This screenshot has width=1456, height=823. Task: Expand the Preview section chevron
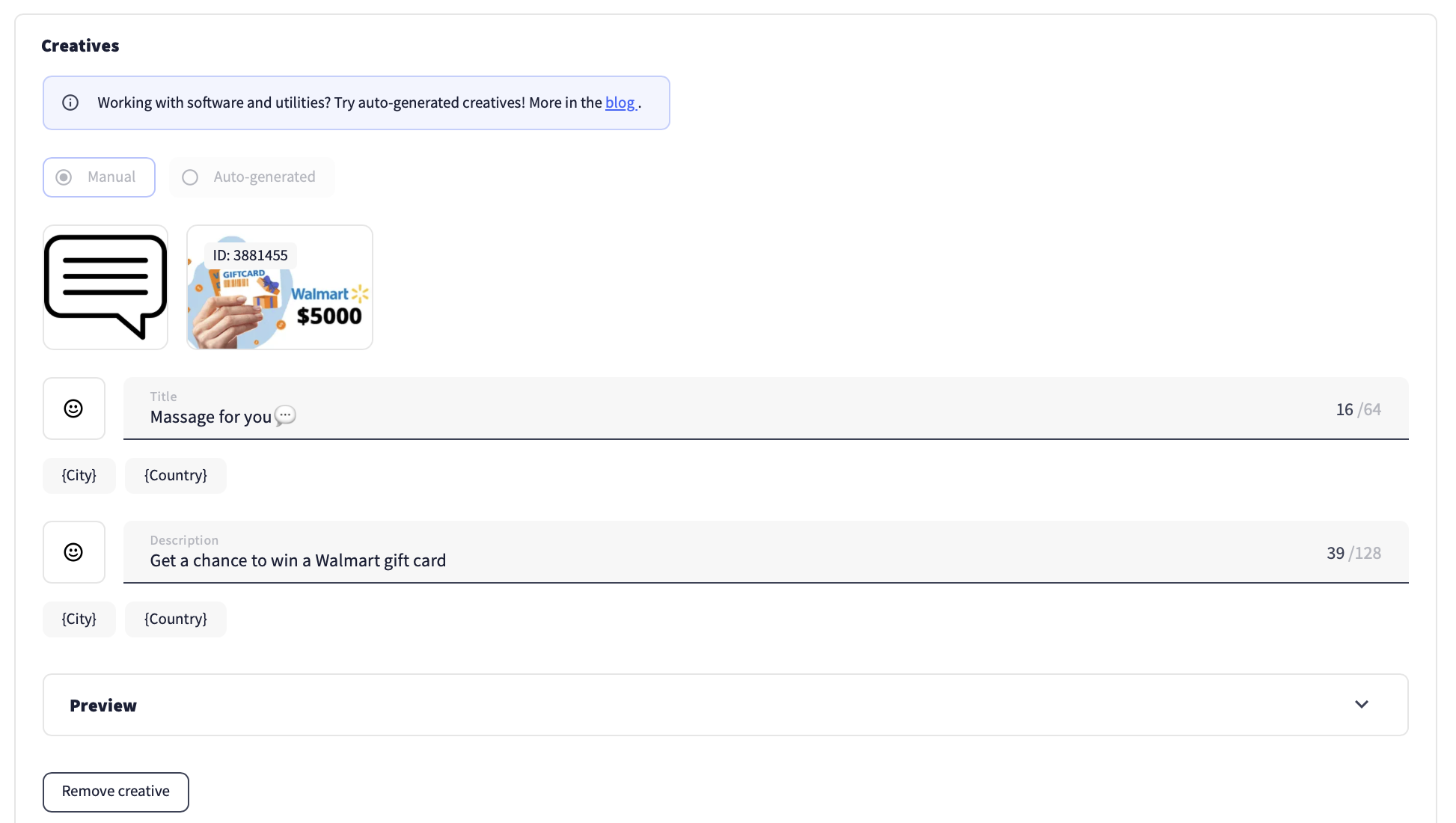pos(1362,705)
